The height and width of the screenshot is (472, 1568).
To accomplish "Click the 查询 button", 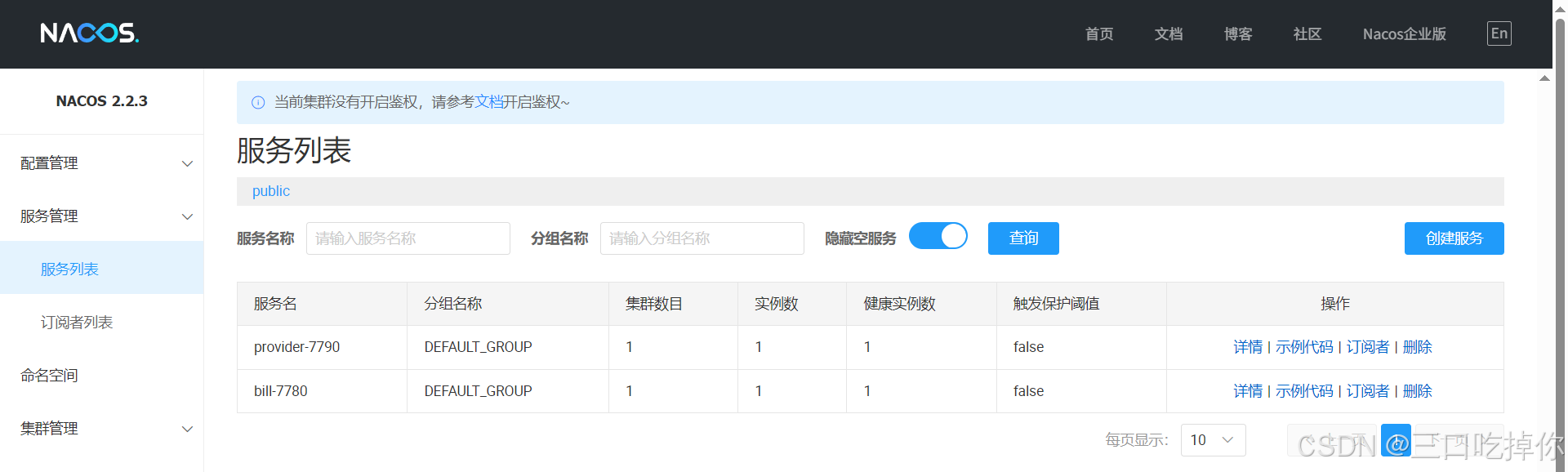I will click(x=1023, y=238).
